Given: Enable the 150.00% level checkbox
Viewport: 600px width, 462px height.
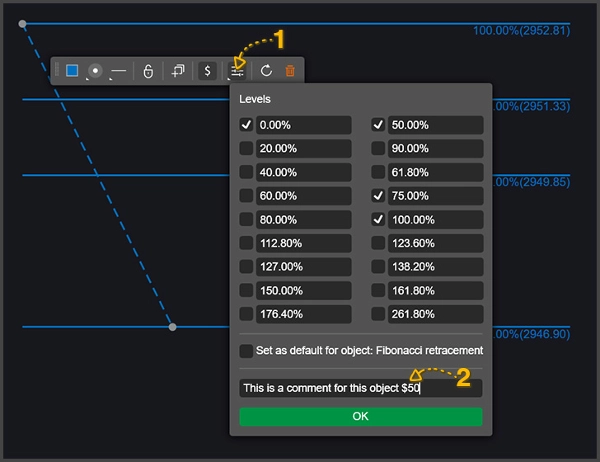Looking at the screenshot, I should (246, 290).
